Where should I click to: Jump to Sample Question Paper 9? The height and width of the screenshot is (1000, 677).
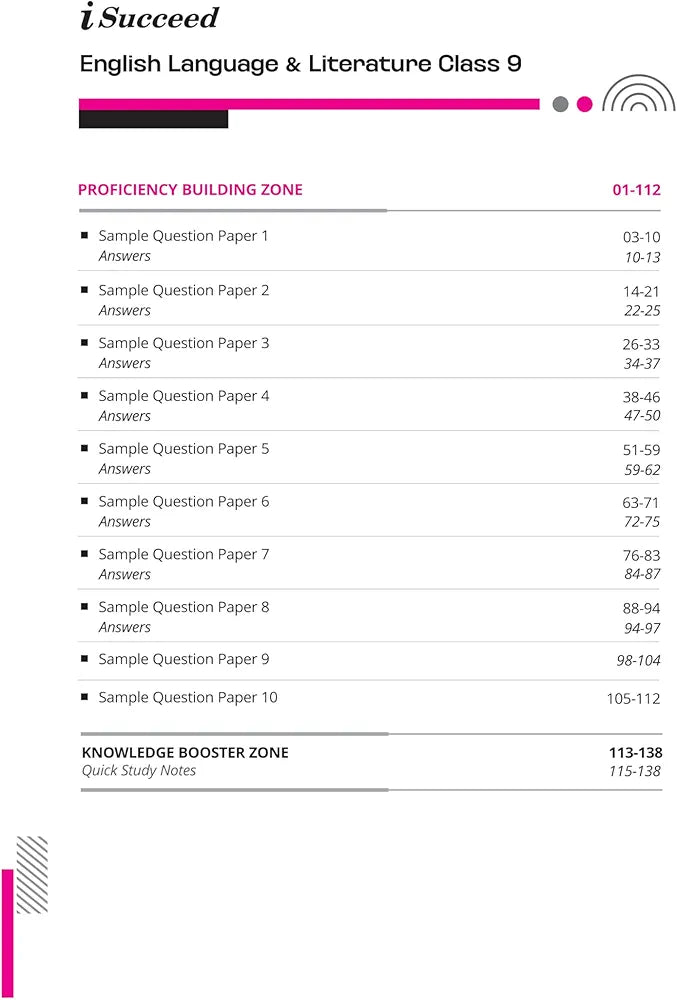pos(183,659)
